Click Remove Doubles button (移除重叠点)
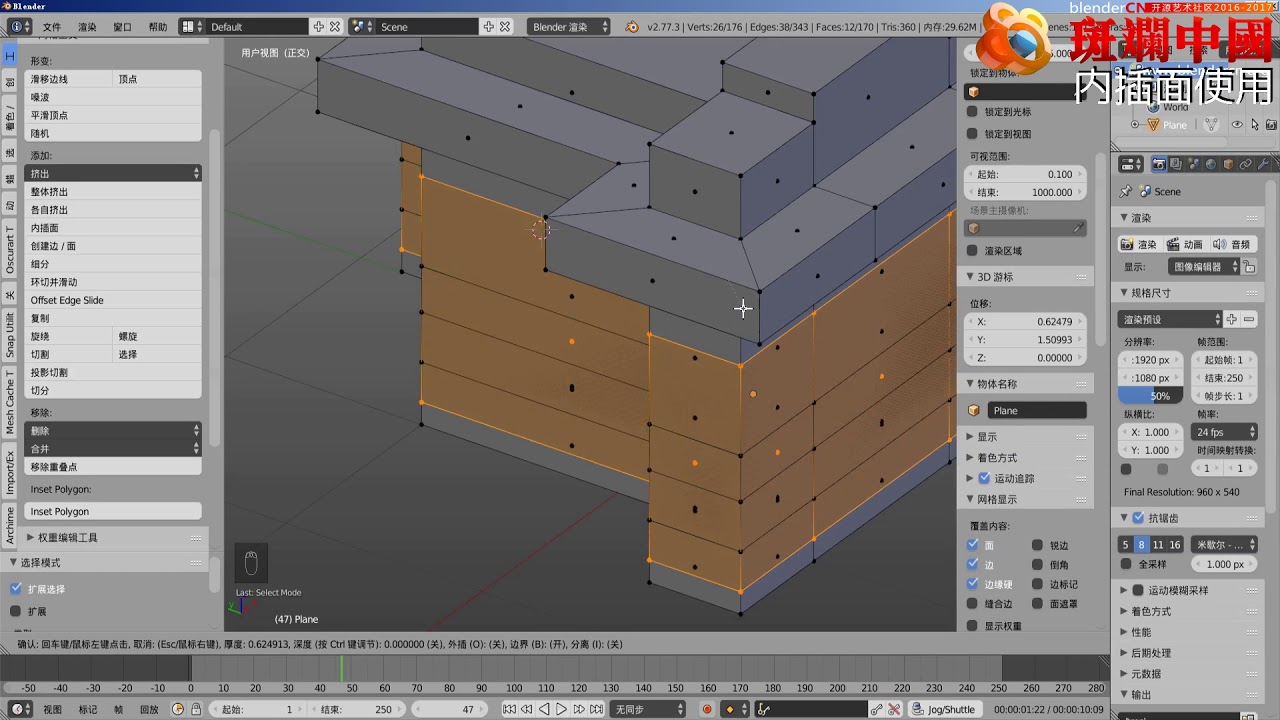This screenshot has height=720, width=1280. (x=113, y=466)
